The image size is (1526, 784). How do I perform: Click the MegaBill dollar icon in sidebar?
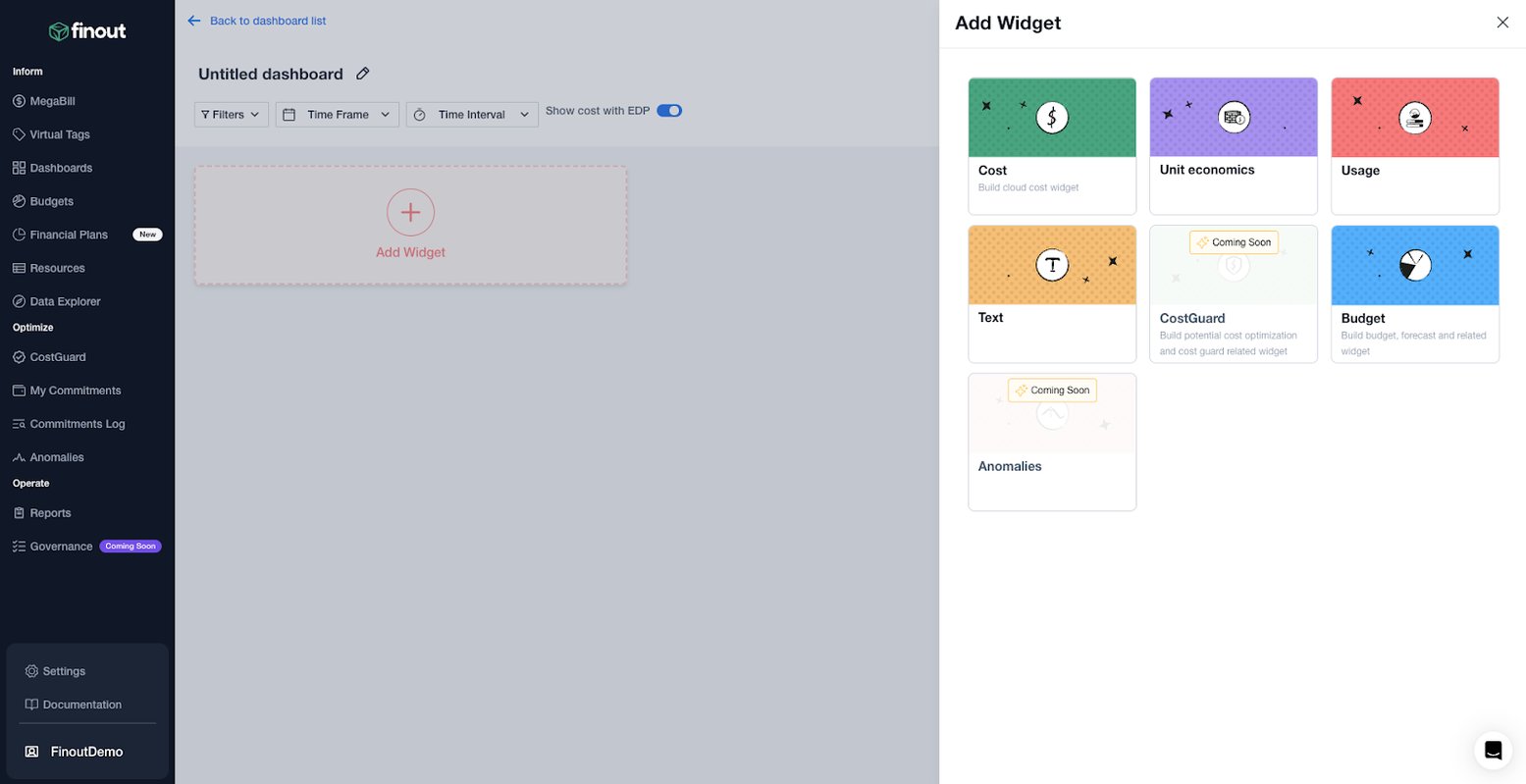click(19, 101)
